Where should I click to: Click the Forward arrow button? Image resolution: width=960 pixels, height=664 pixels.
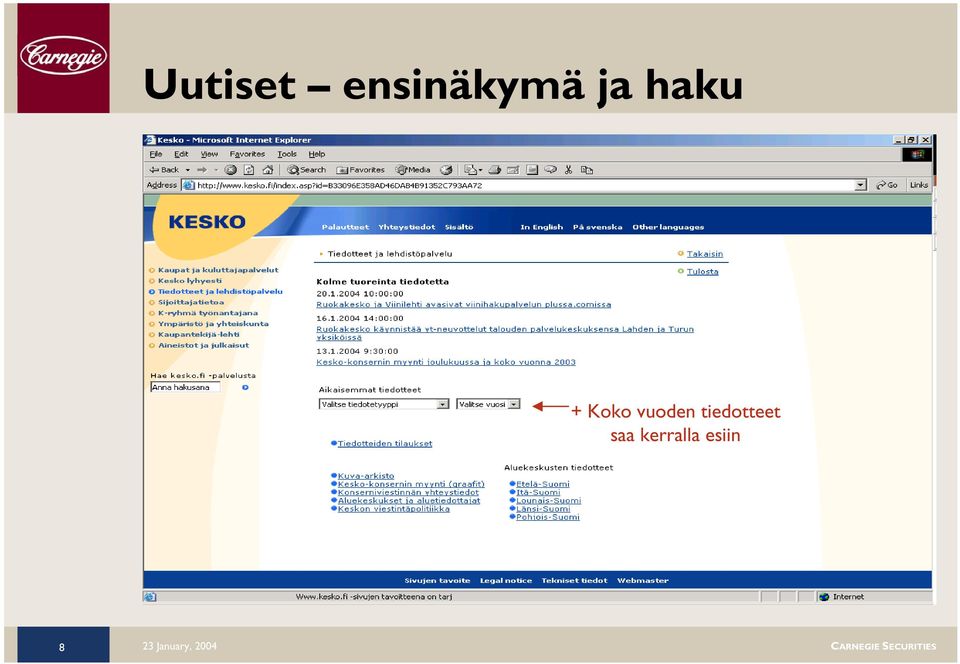coord(201,170)
